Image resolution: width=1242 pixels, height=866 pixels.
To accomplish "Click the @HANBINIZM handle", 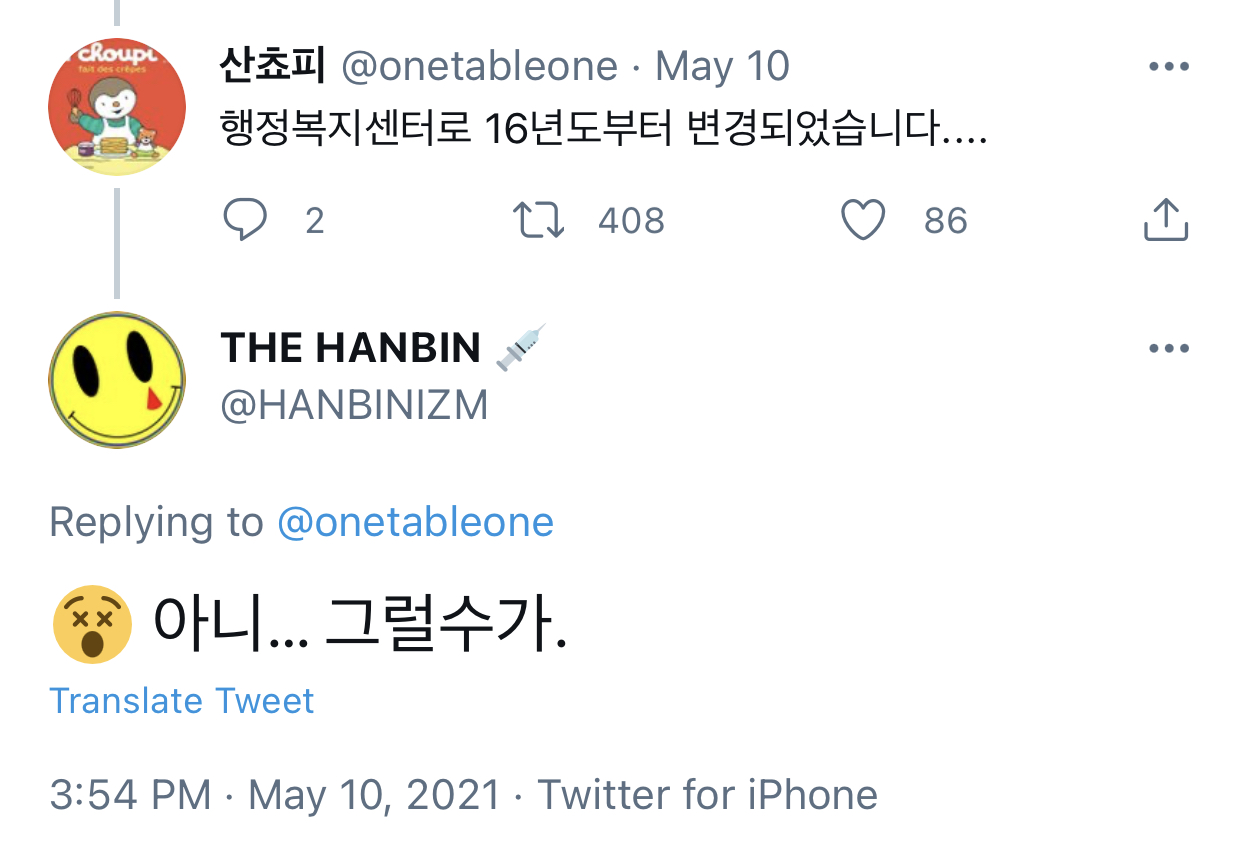I will click(354, 405).
